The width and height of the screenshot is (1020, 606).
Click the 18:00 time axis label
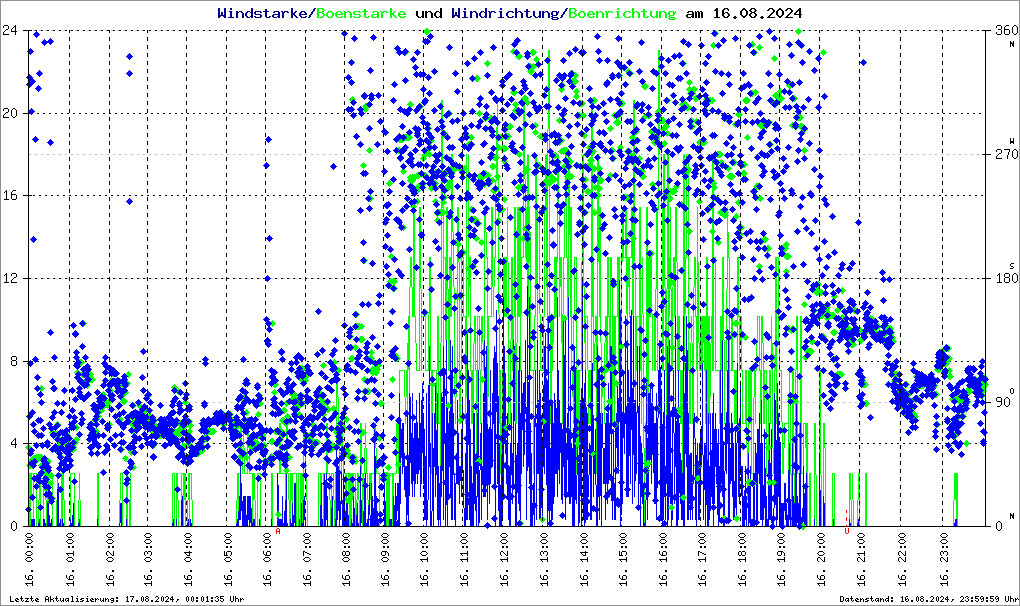[742, 559]
